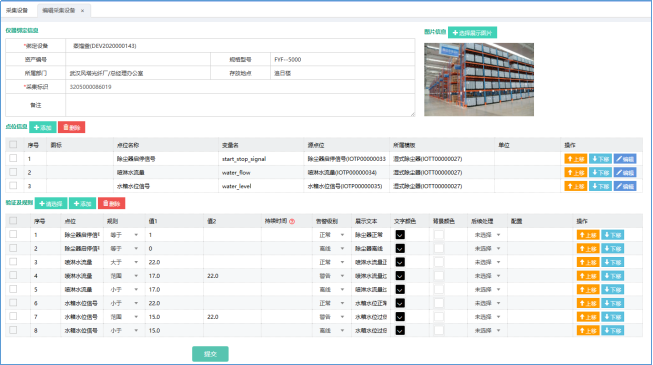The image size is (653, 365).
Task: Check the checkbox for rule row 6
Action: (x=13, y=302)
